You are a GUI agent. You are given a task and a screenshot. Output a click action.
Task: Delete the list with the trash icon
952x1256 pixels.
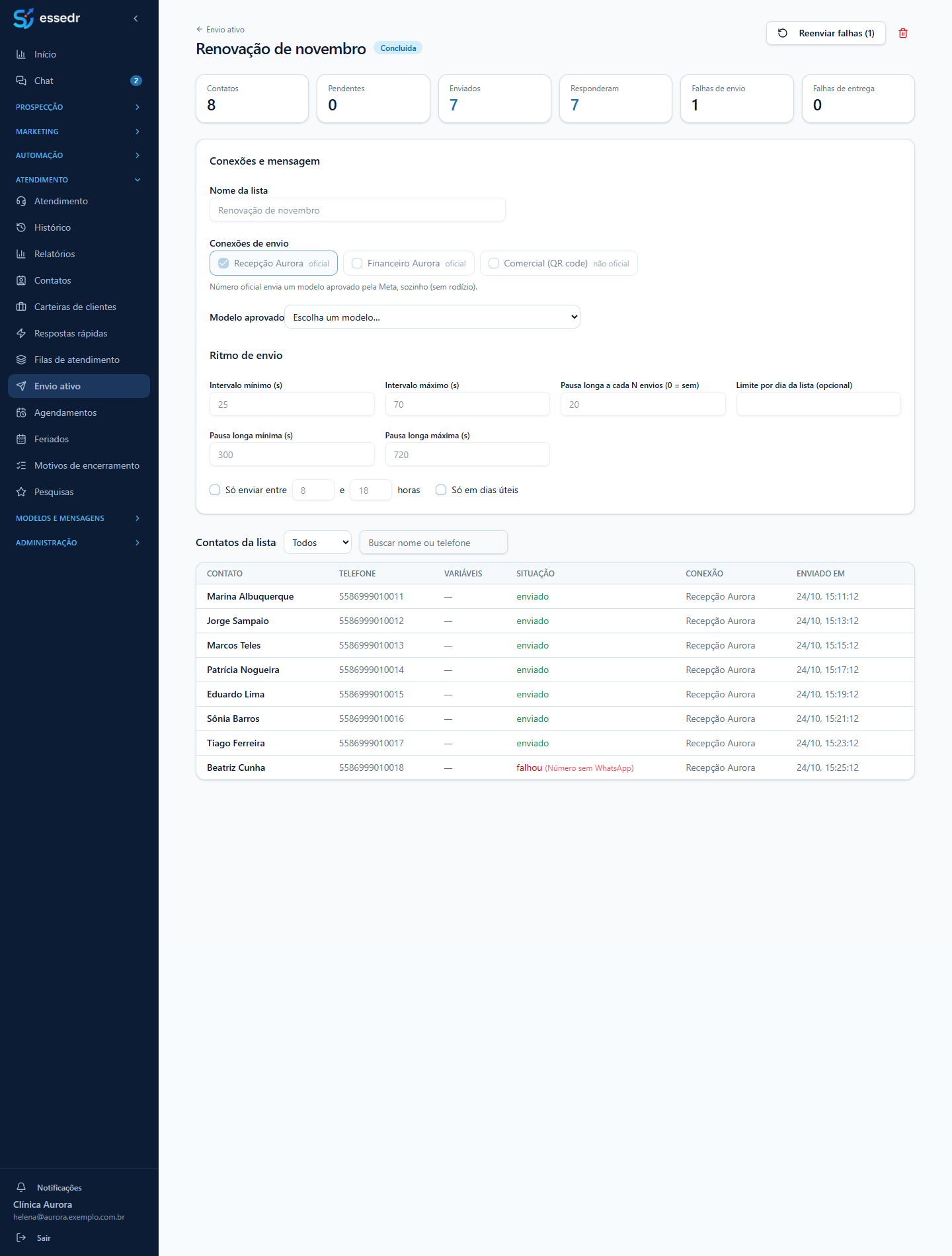(903, 33)
